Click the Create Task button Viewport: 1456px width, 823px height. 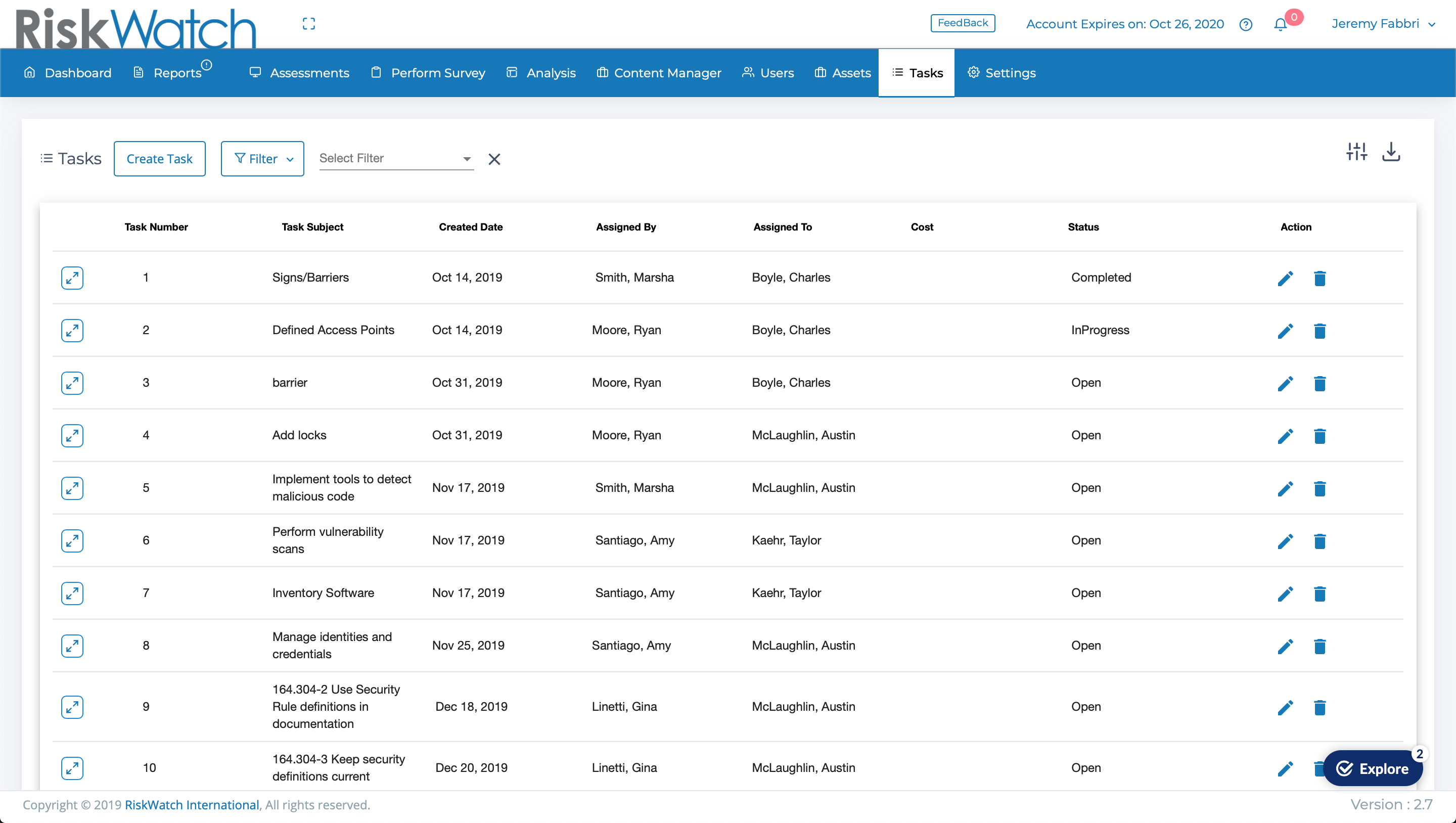click(159, 158)
